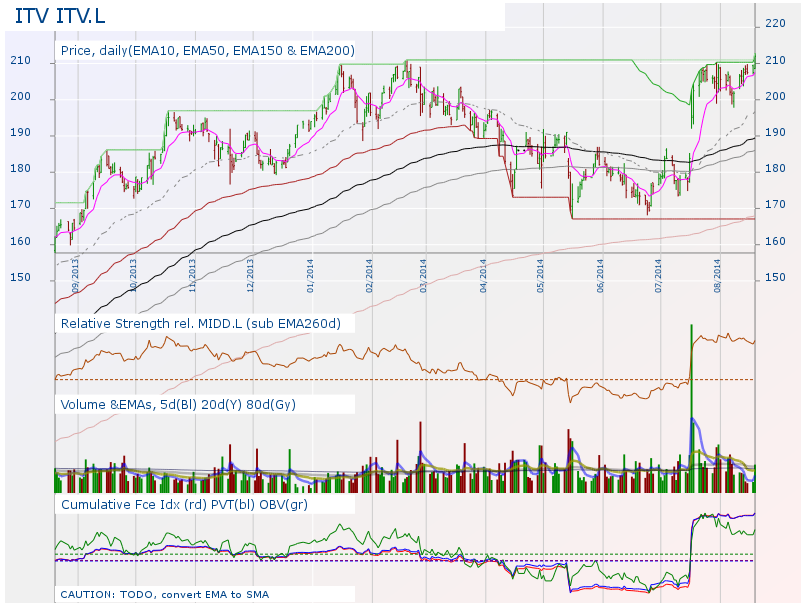This screenshot has width=801, height=603.
Task: Click the 210 value on left price axis
Action: pyautogui.click(x=20, y=60)
